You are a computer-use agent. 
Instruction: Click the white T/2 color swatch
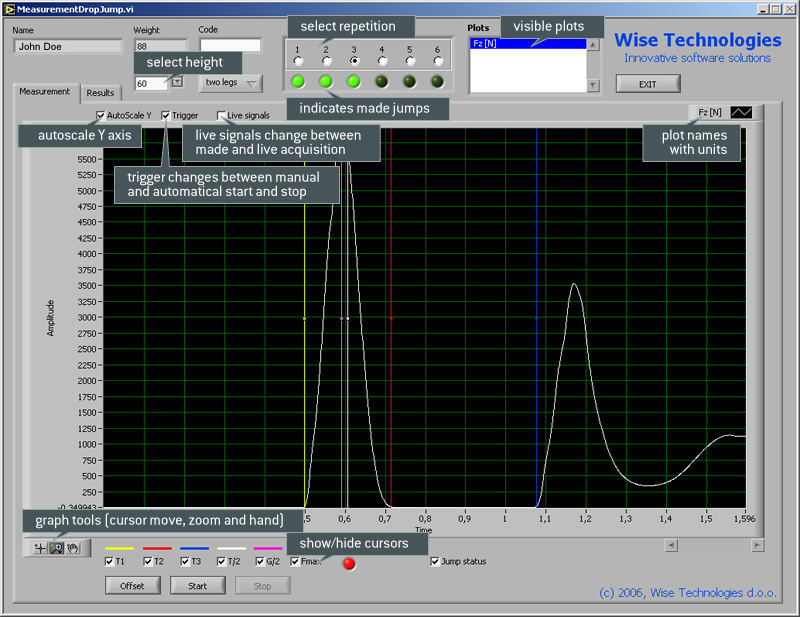point(232,549)
